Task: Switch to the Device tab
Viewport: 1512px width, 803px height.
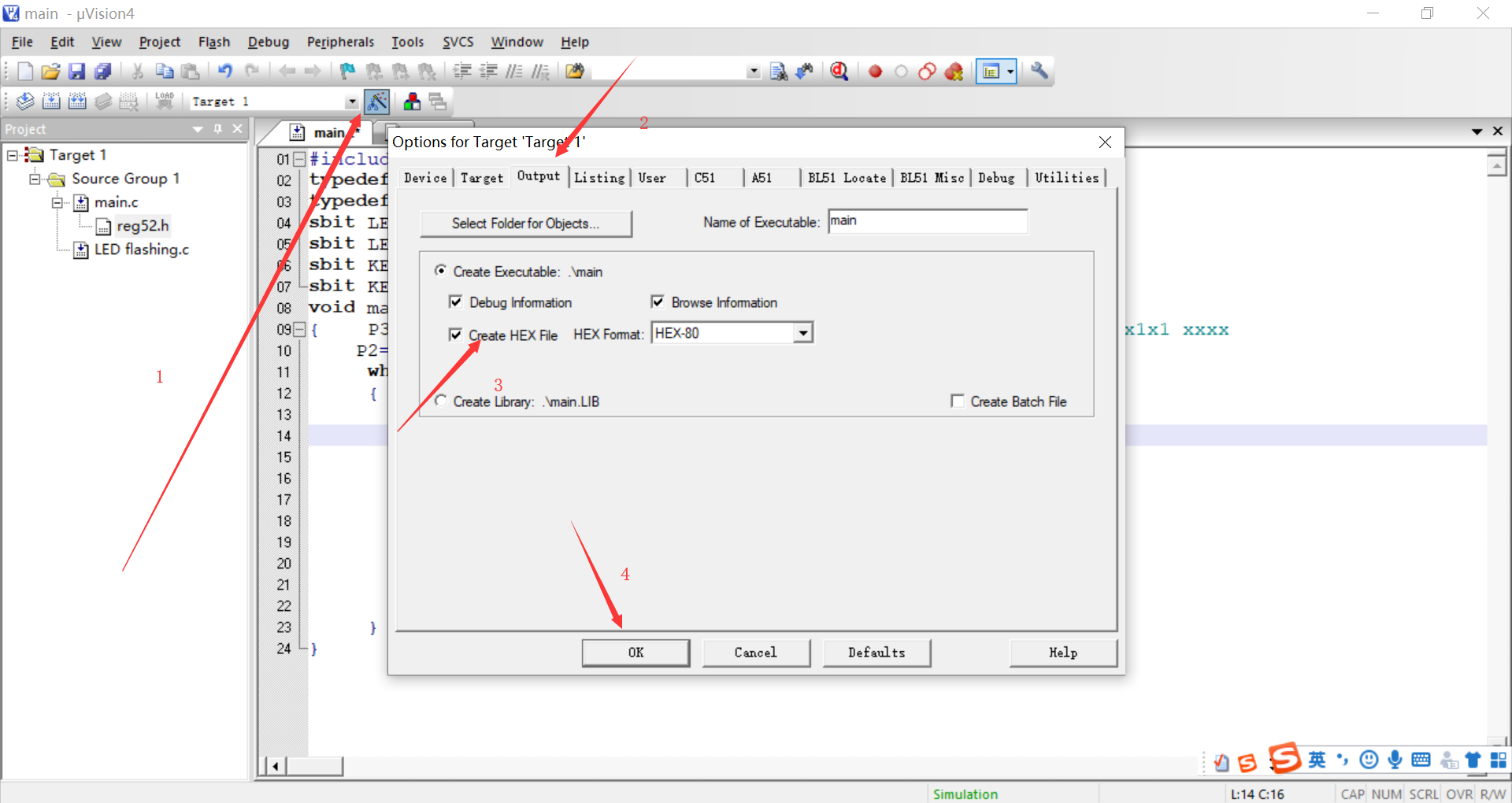Action: point(425,178)
